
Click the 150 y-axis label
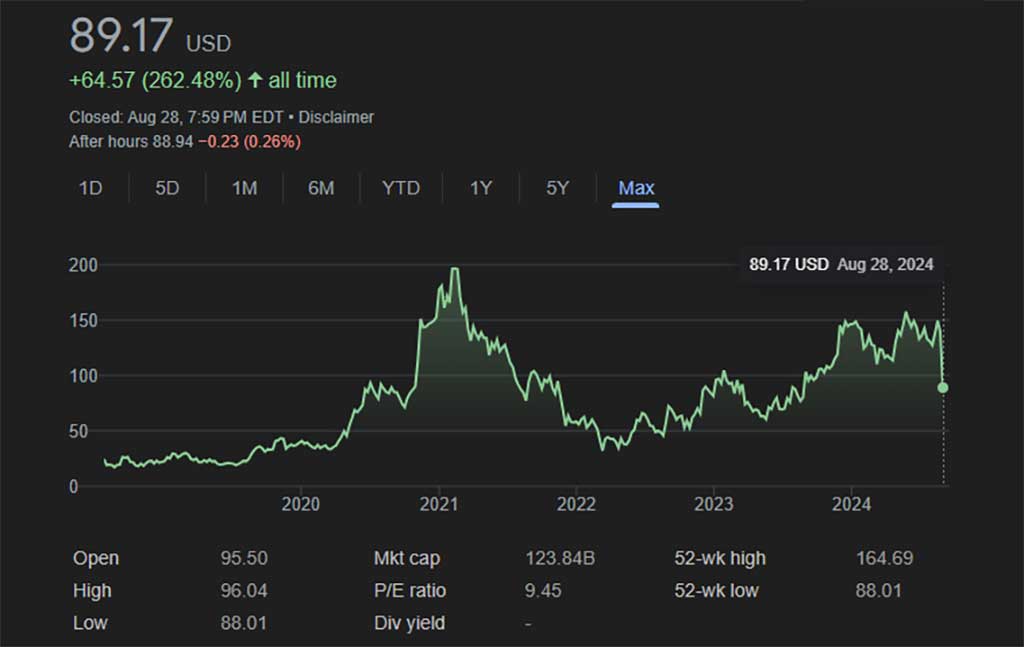(83, 321)
